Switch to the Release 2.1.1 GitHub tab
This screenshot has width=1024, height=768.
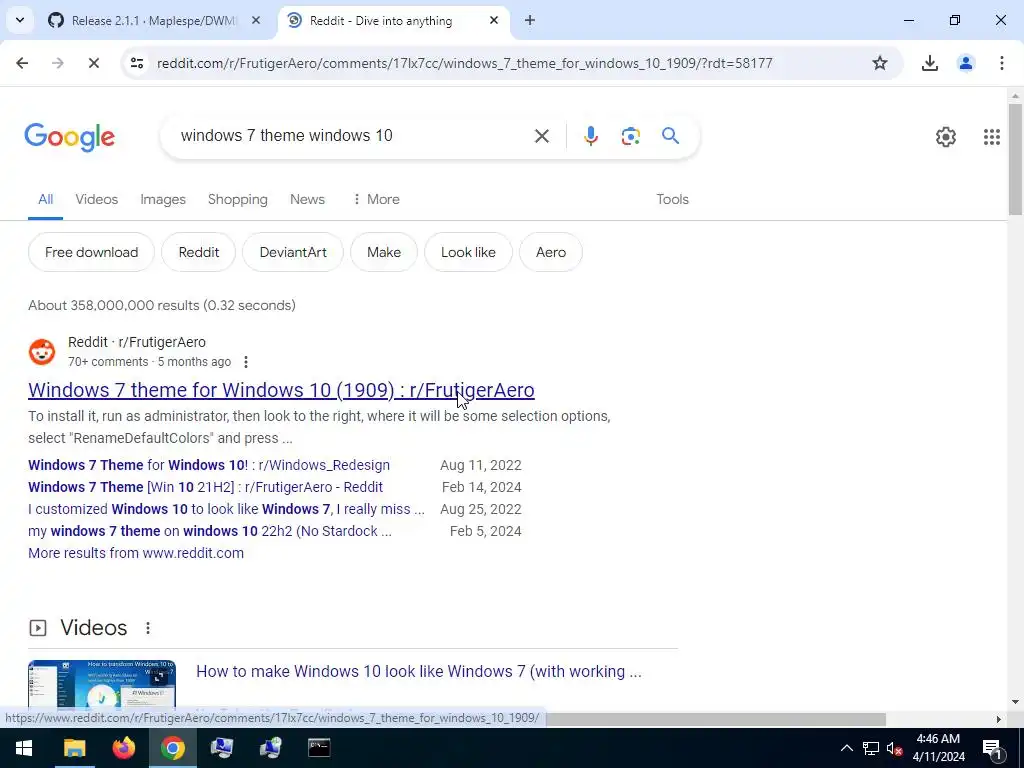tap(154, 21)
